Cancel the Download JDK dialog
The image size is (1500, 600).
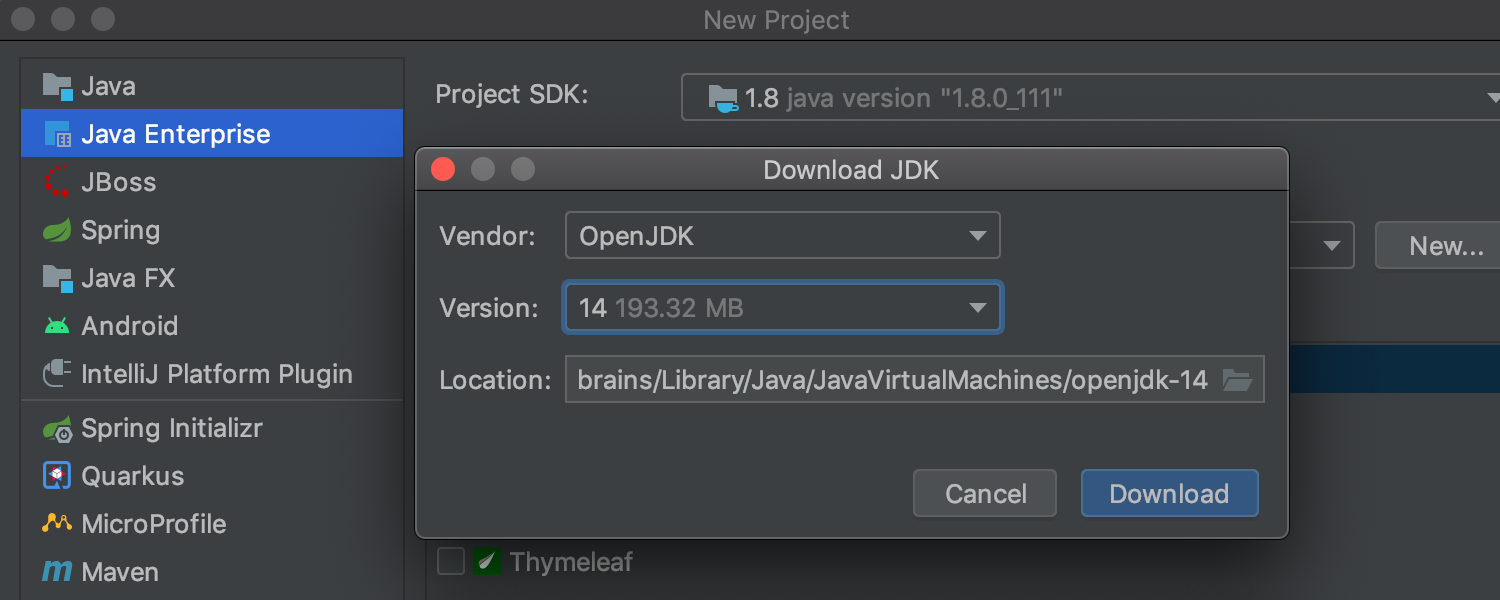985,494
